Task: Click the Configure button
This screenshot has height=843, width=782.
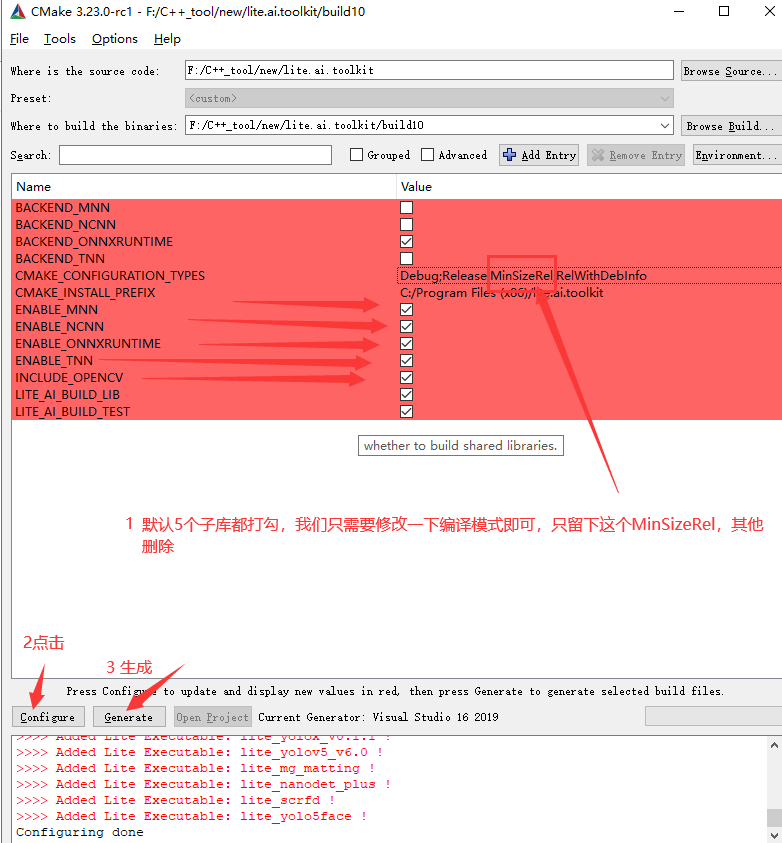Action: click(x=48, y=717)
